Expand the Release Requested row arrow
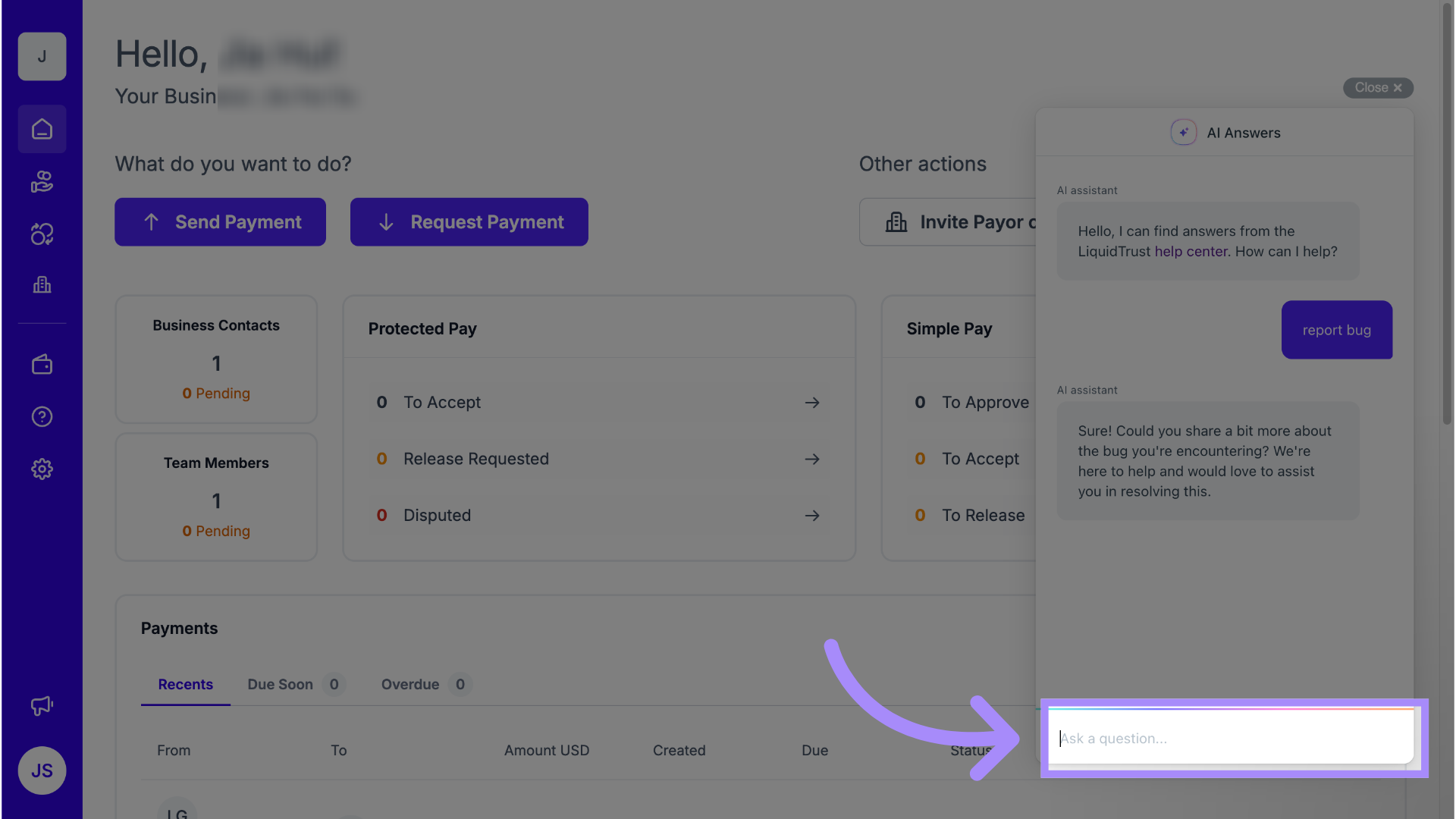 pos(812,459)
